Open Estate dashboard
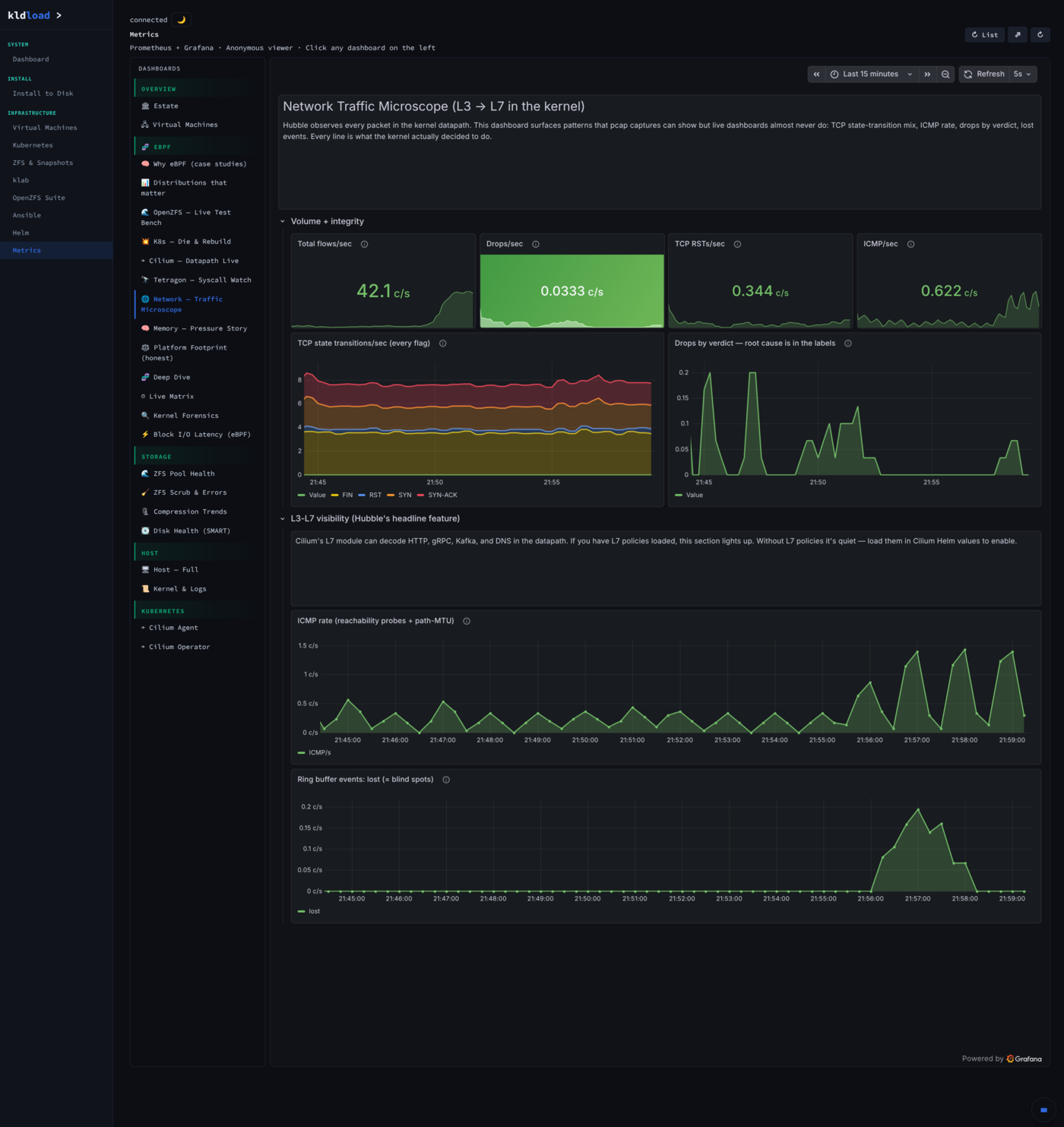This screenshot has width=1064, height=1127. 195,106
